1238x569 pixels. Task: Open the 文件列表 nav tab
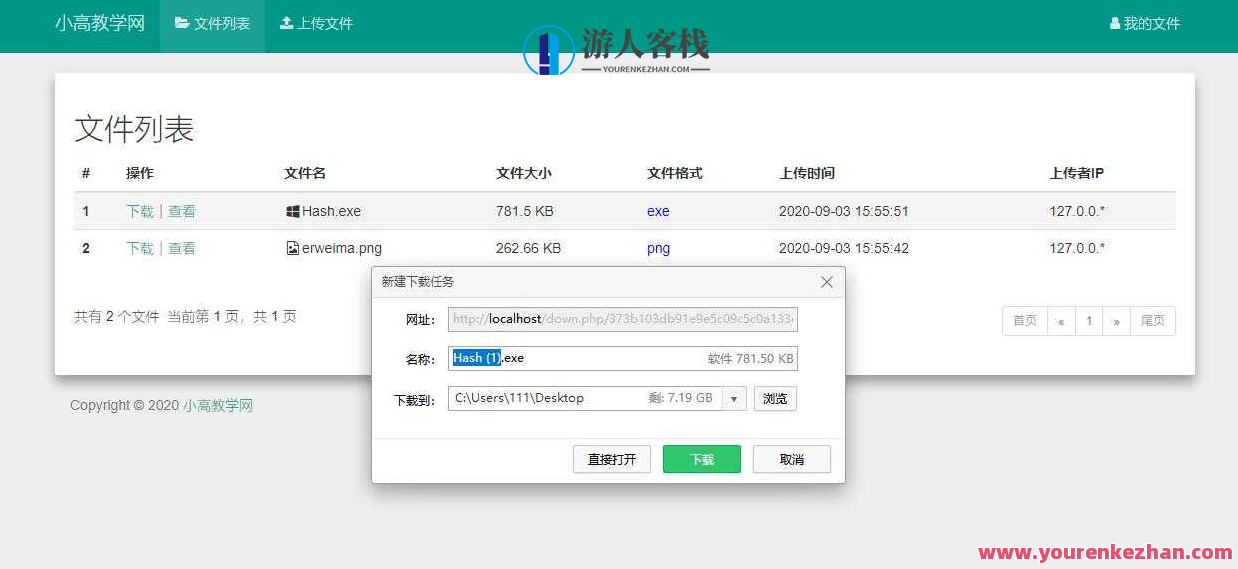(x=212, y=24)
